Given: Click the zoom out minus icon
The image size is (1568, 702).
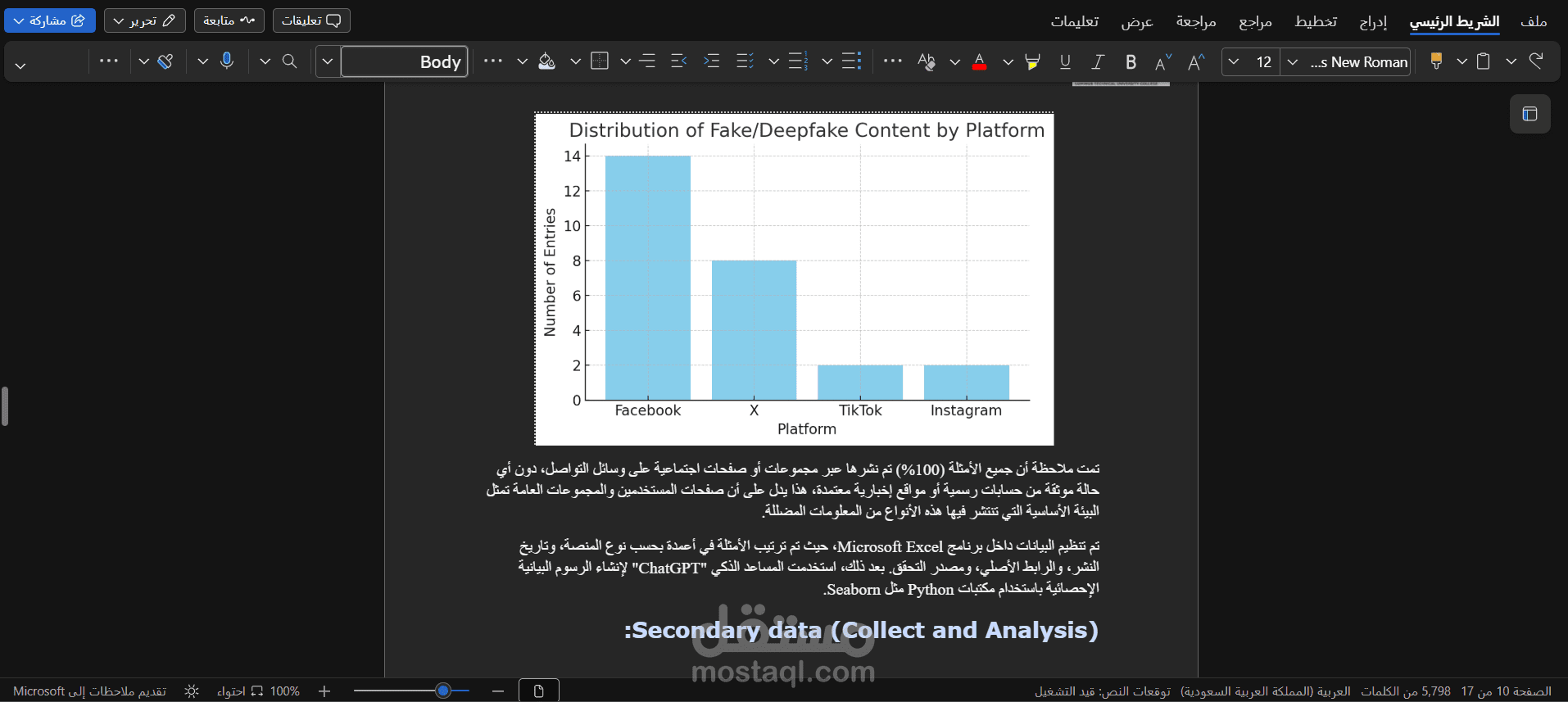Looking at the screenshot, I should (x=498, y=691).
